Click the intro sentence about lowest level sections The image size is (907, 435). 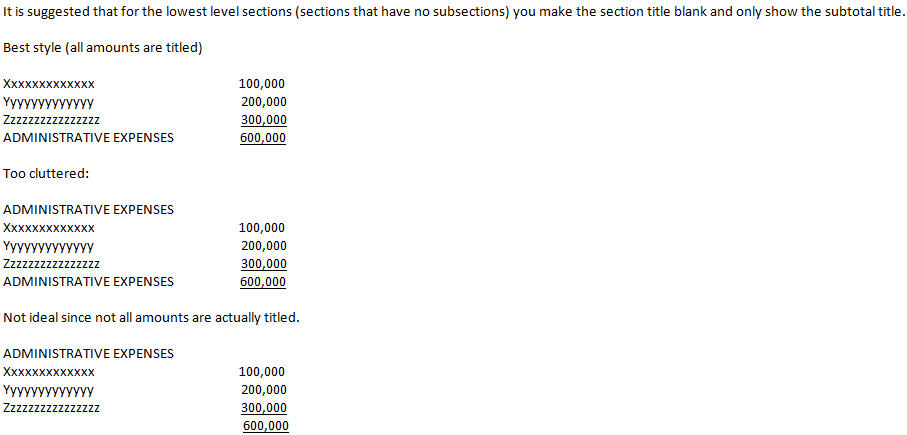tap(453, 12)
